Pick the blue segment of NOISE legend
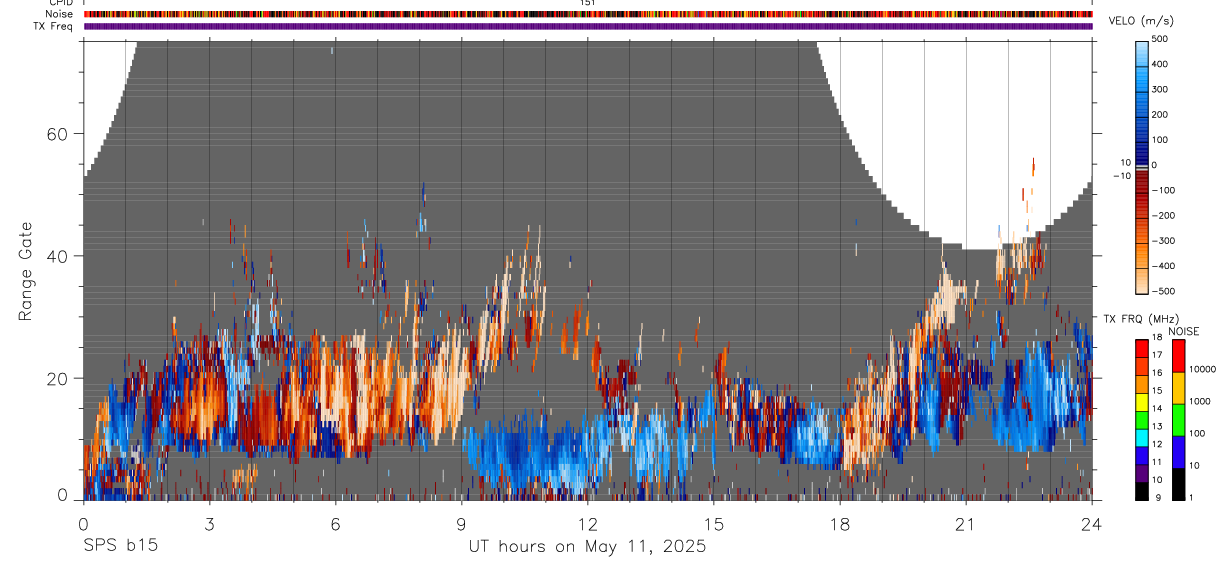Screen dimensions: 1228x567 (x=1178, y=452)
